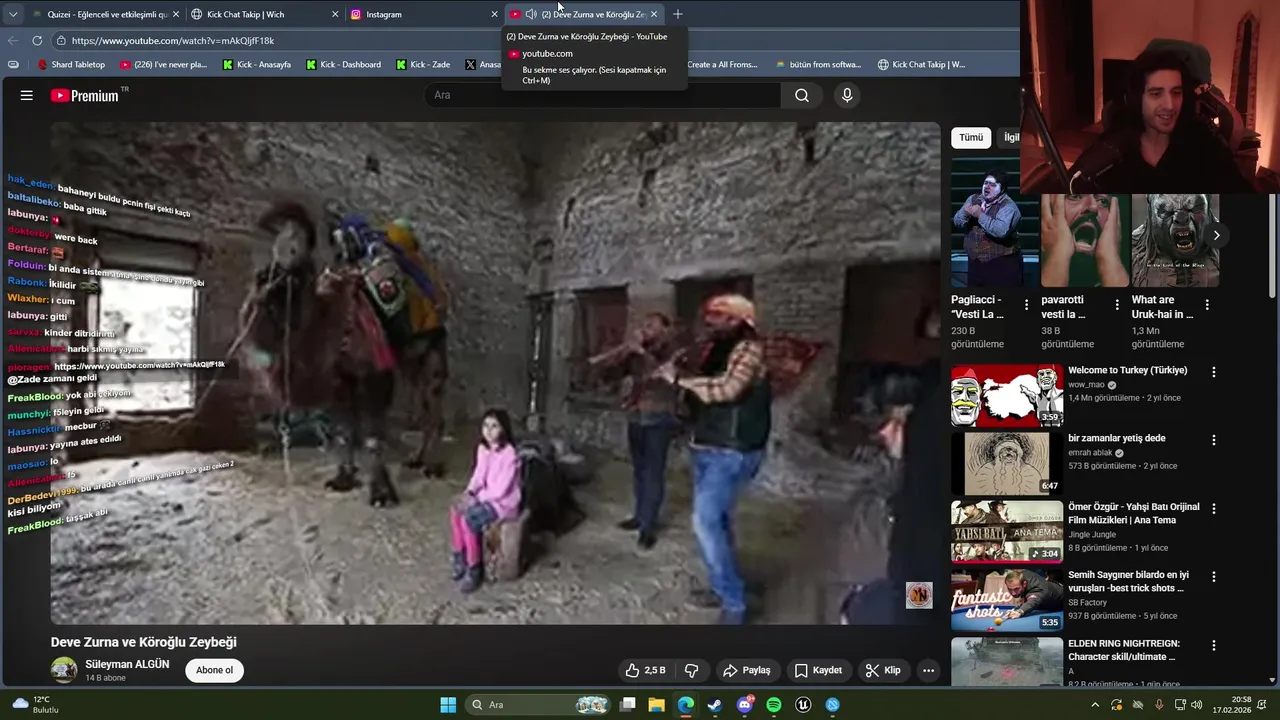This screenshot has height=720, width=1280.
Task: Open Spotify from taskbar
Action: pyautogui.click(x=774, y=705)
